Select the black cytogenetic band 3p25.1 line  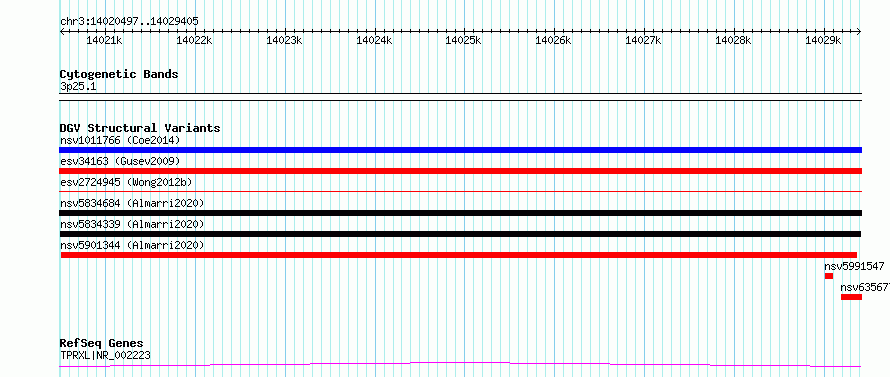coord(460,97)
